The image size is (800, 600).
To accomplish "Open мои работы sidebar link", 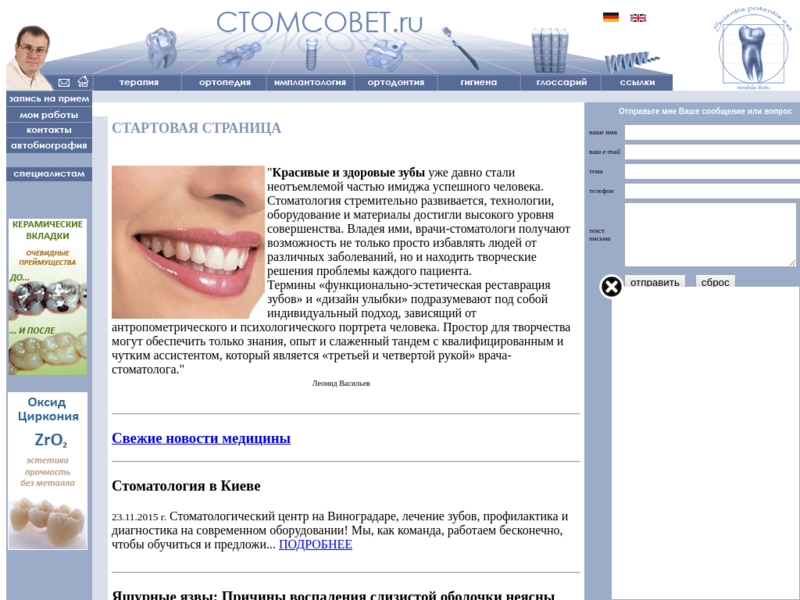I will [x=49, y=115].
